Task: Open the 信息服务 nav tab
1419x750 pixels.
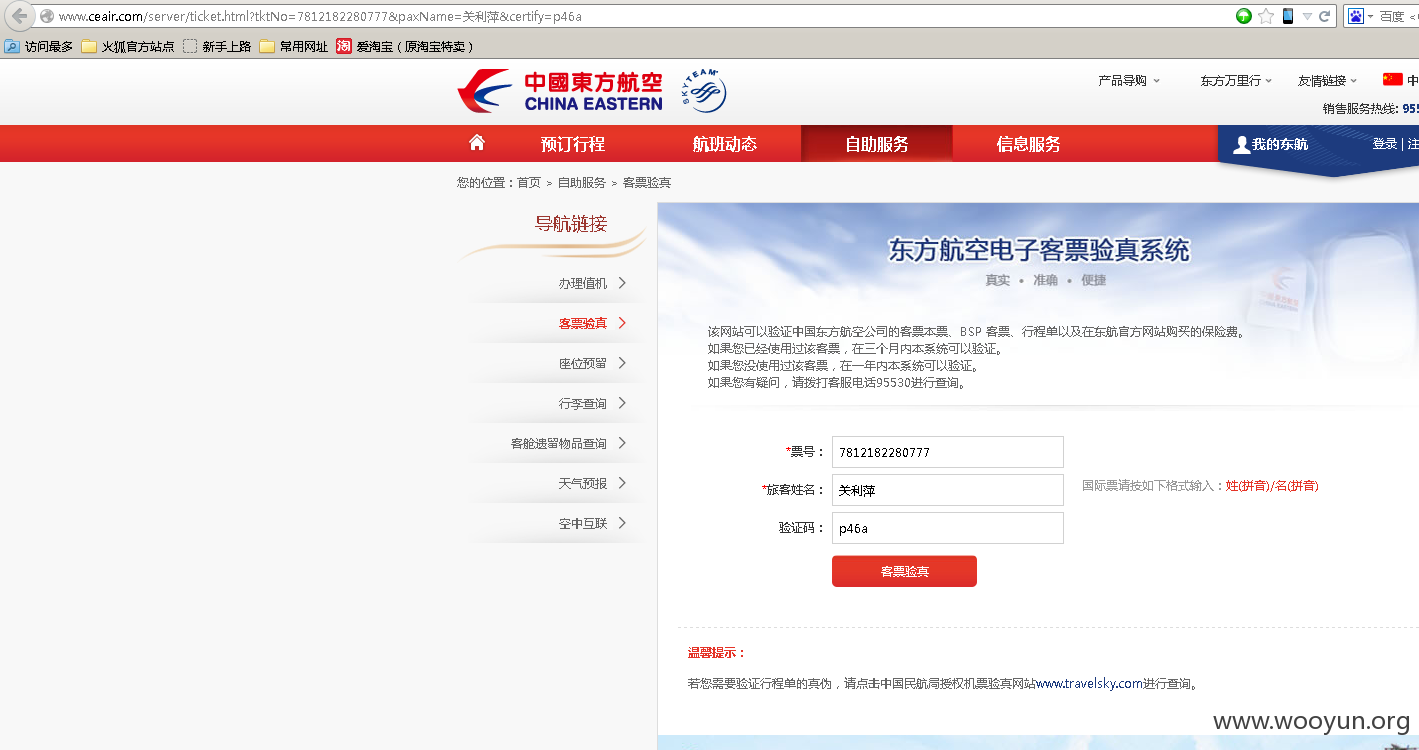Action: tap(1029, 144)
